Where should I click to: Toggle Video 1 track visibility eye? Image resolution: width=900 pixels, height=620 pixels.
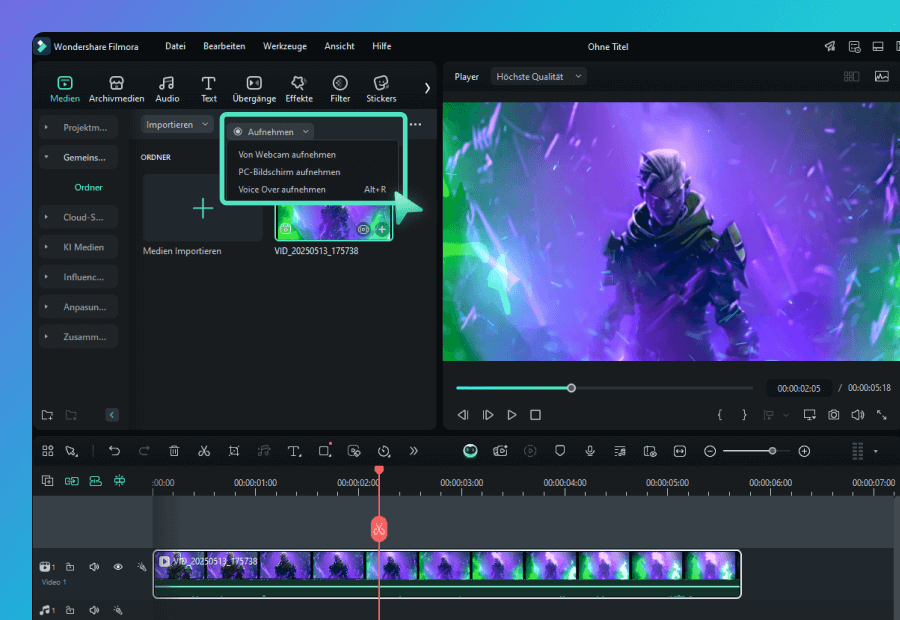pyautogui.click(x=118, y=567)
